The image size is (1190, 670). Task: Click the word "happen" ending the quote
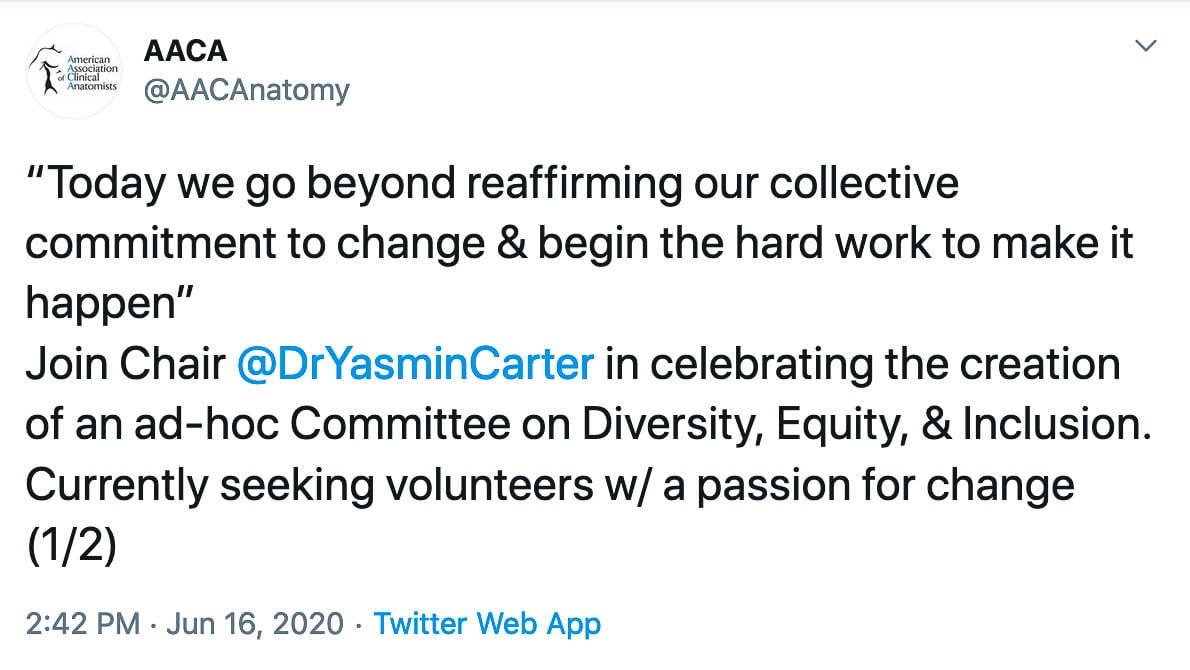click(x=95, y=305)
